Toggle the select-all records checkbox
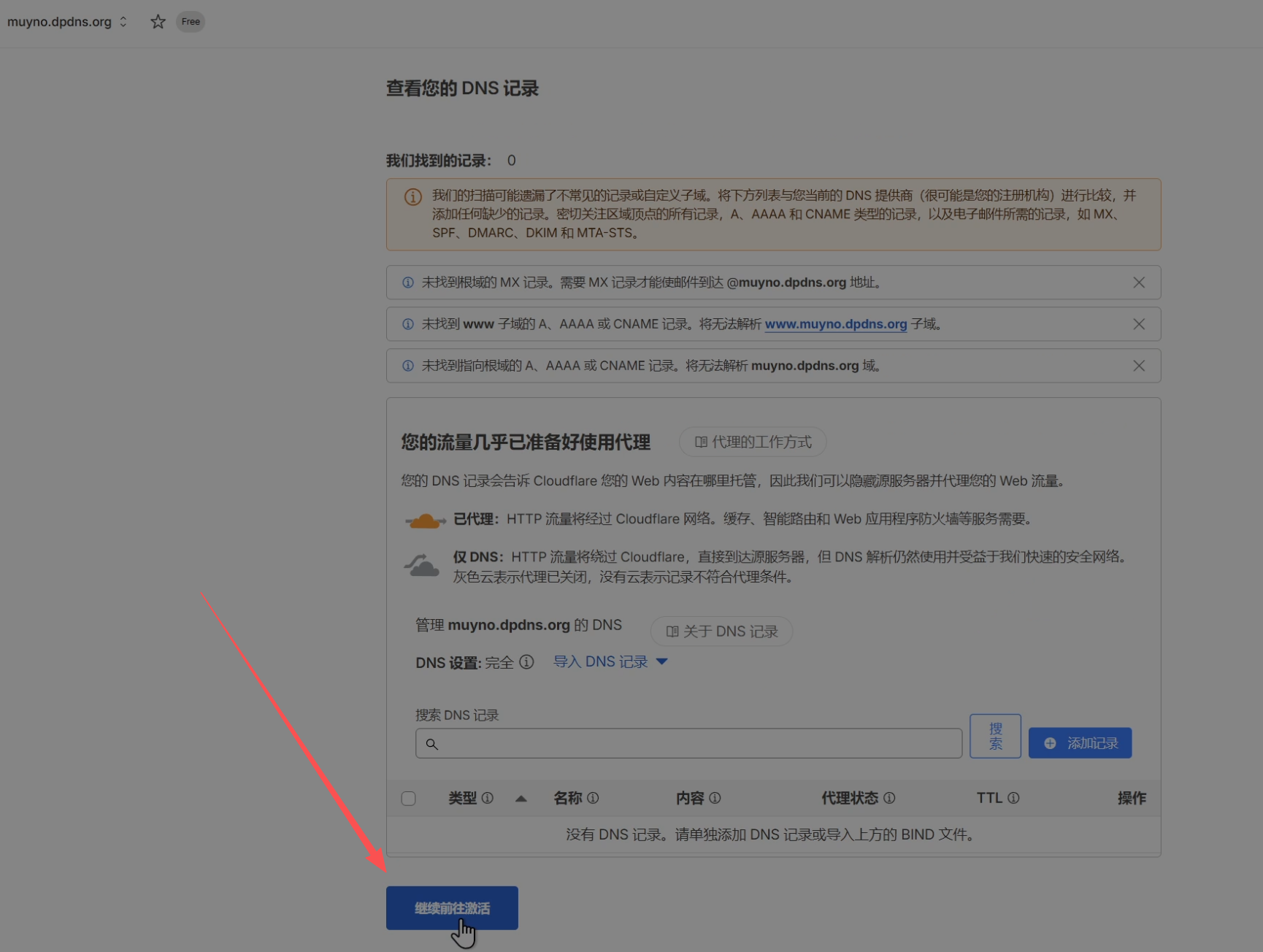 point(409,799)
